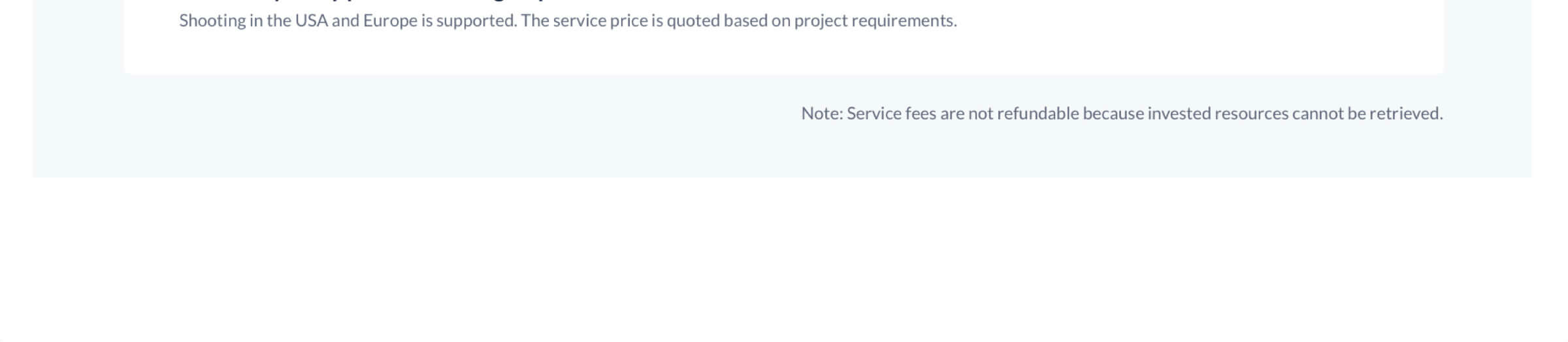1568x342 pixels.
Task: Click the word 'Note:' in the footer
Action: (x=822, y=114)
